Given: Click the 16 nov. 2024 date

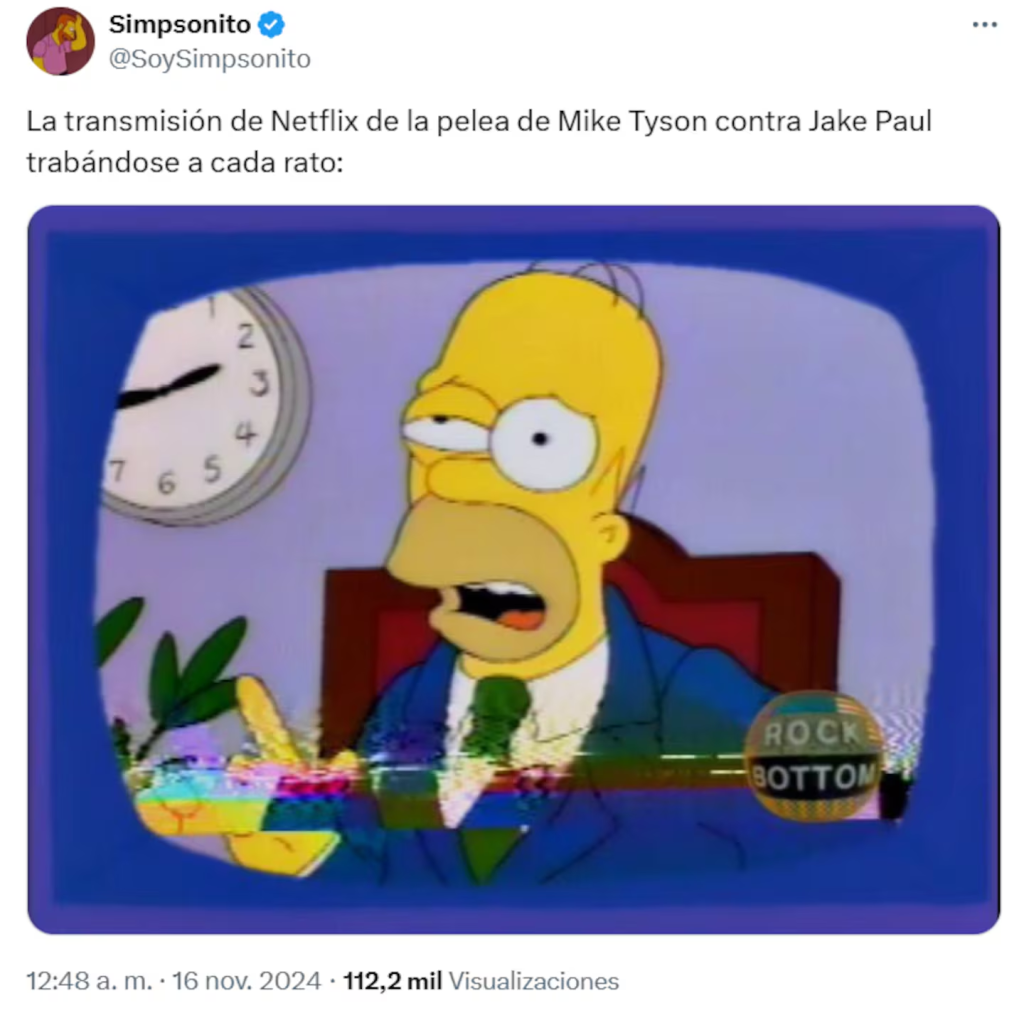Looking at the screenshot, I should pos(247,981).
